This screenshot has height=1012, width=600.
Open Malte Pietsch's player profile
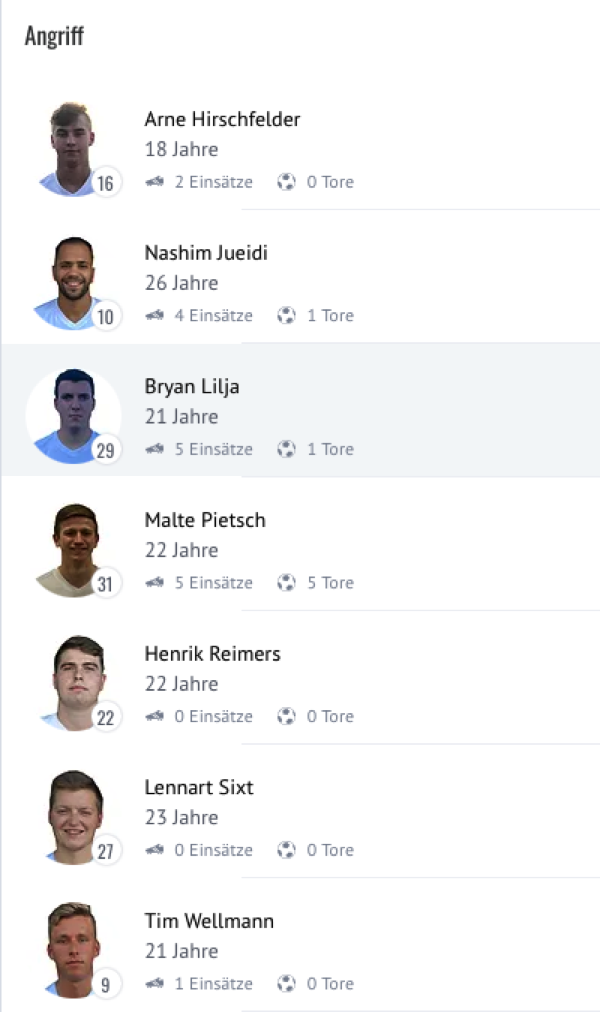[205, 520]
